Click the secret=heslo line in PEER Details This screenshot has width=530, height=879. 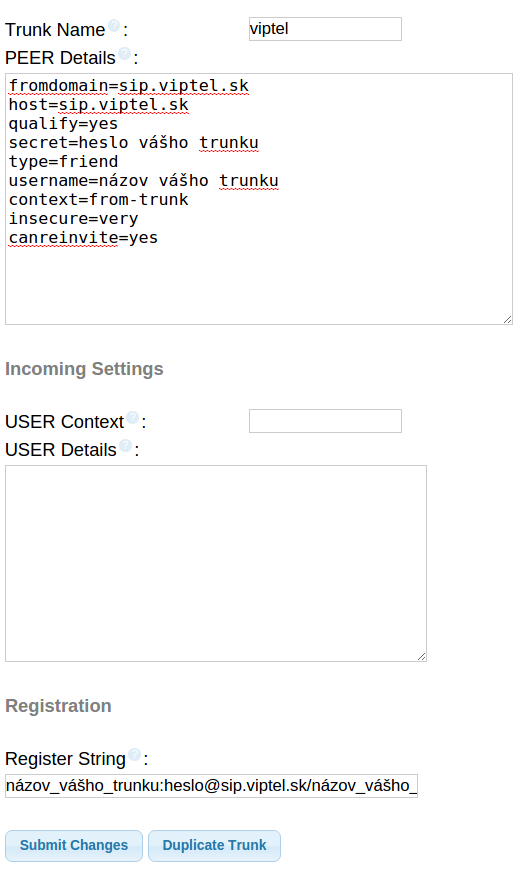tap(133, 143)
